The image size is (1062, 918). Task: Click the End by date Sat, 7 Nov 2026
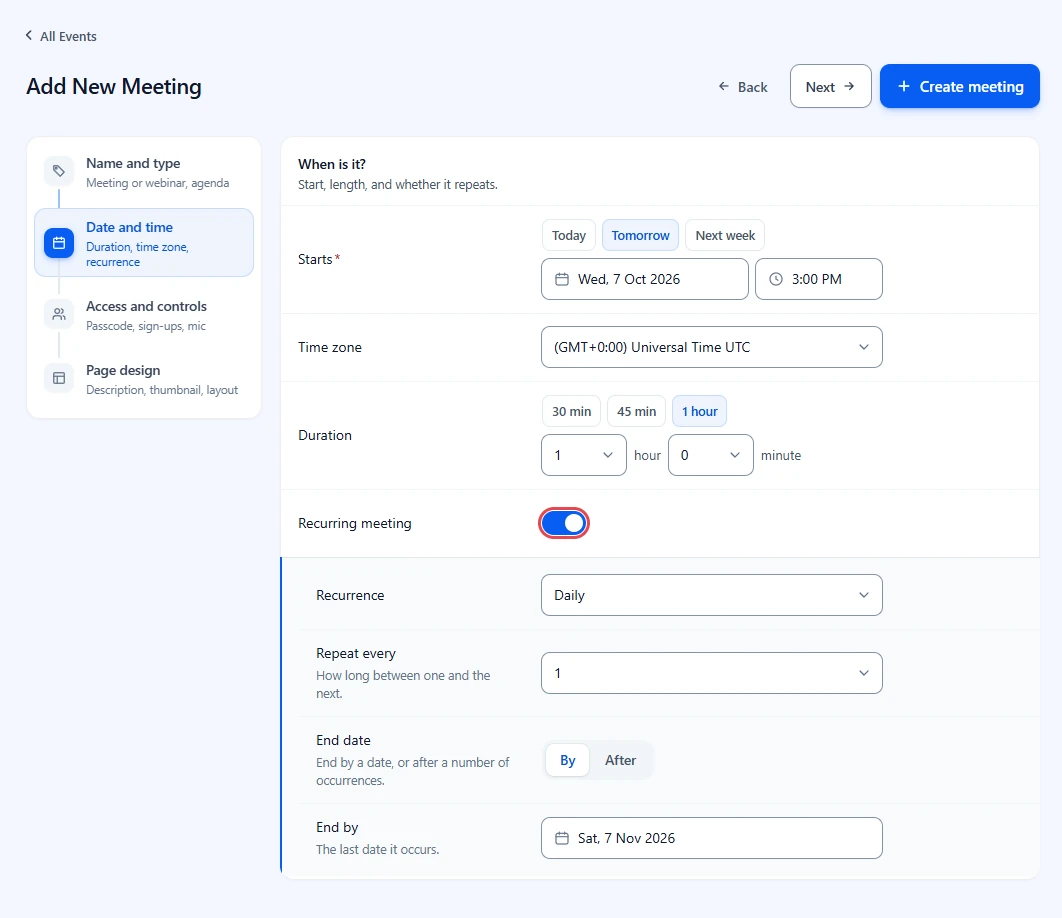[x=712, y=838]
